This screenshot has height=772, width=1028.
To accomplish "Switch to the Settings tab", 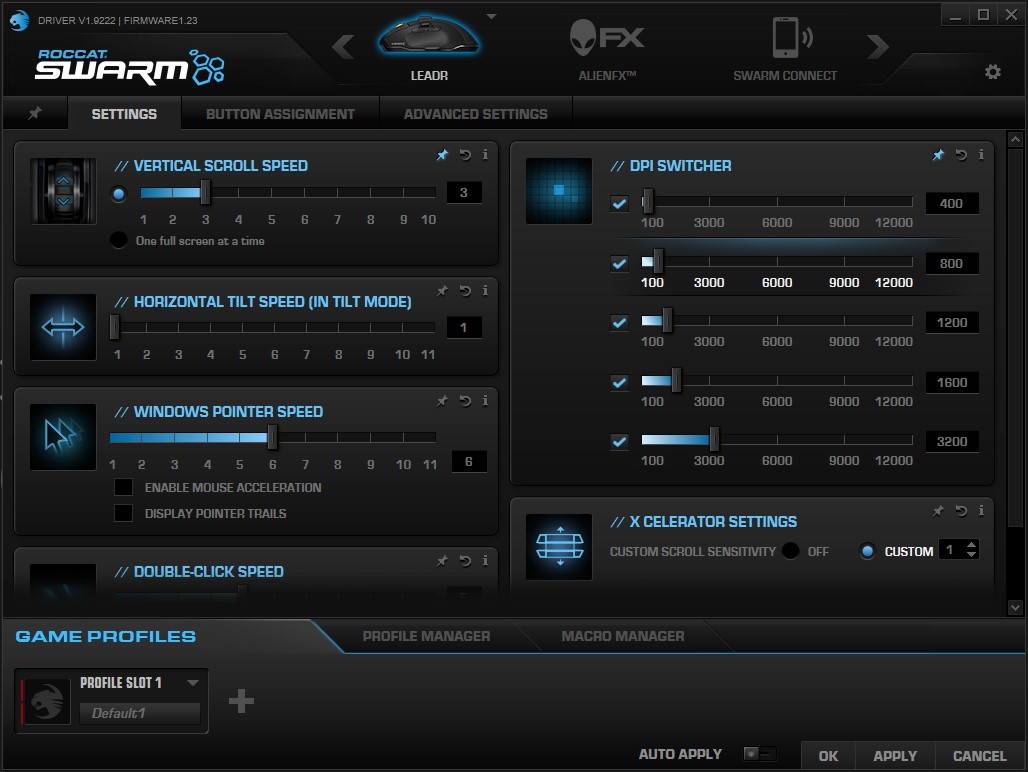I will (124, 114).
